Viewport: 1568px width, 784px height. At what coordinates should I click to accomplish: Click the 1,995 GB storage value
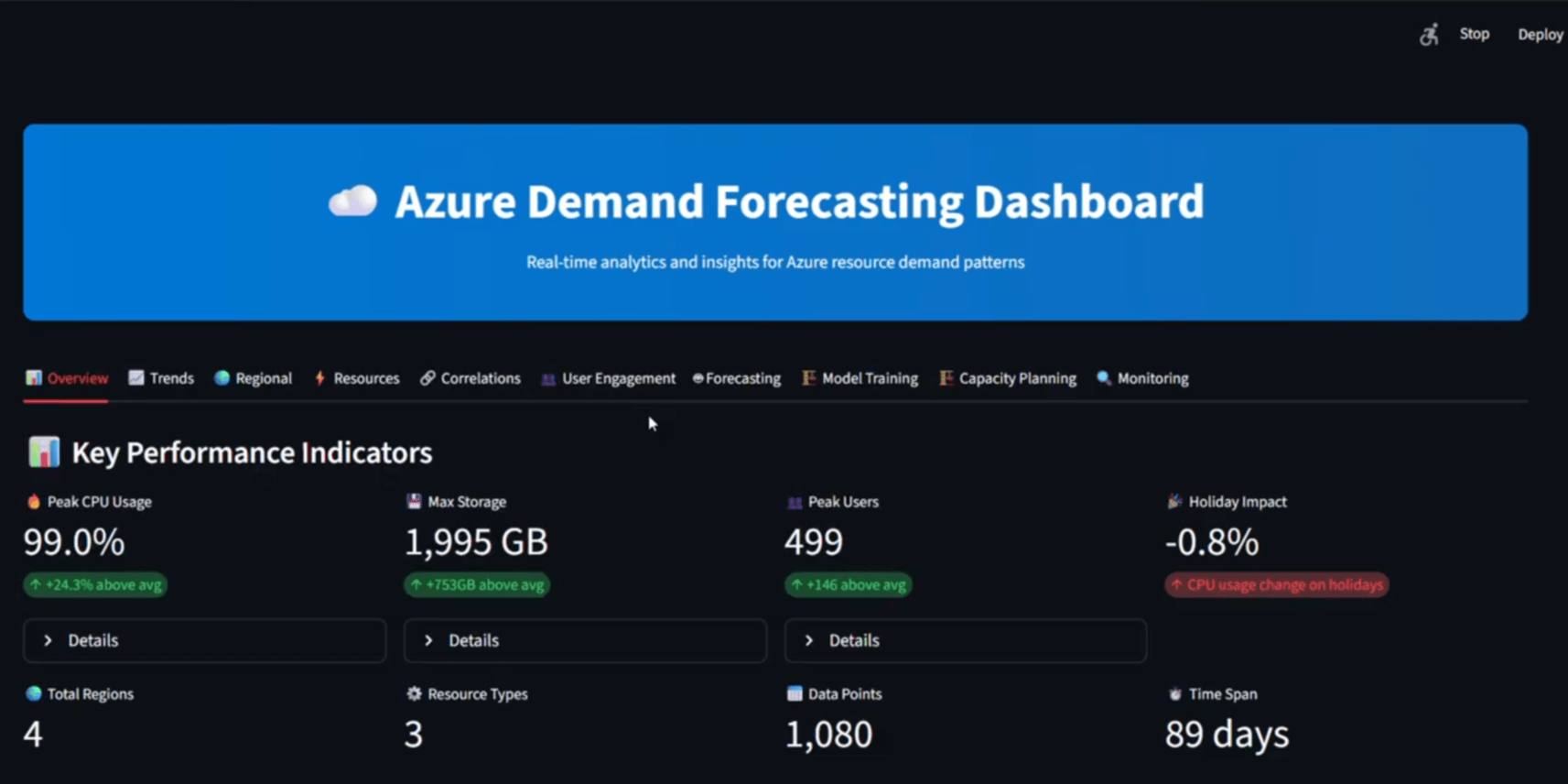[x=476, y=542]
